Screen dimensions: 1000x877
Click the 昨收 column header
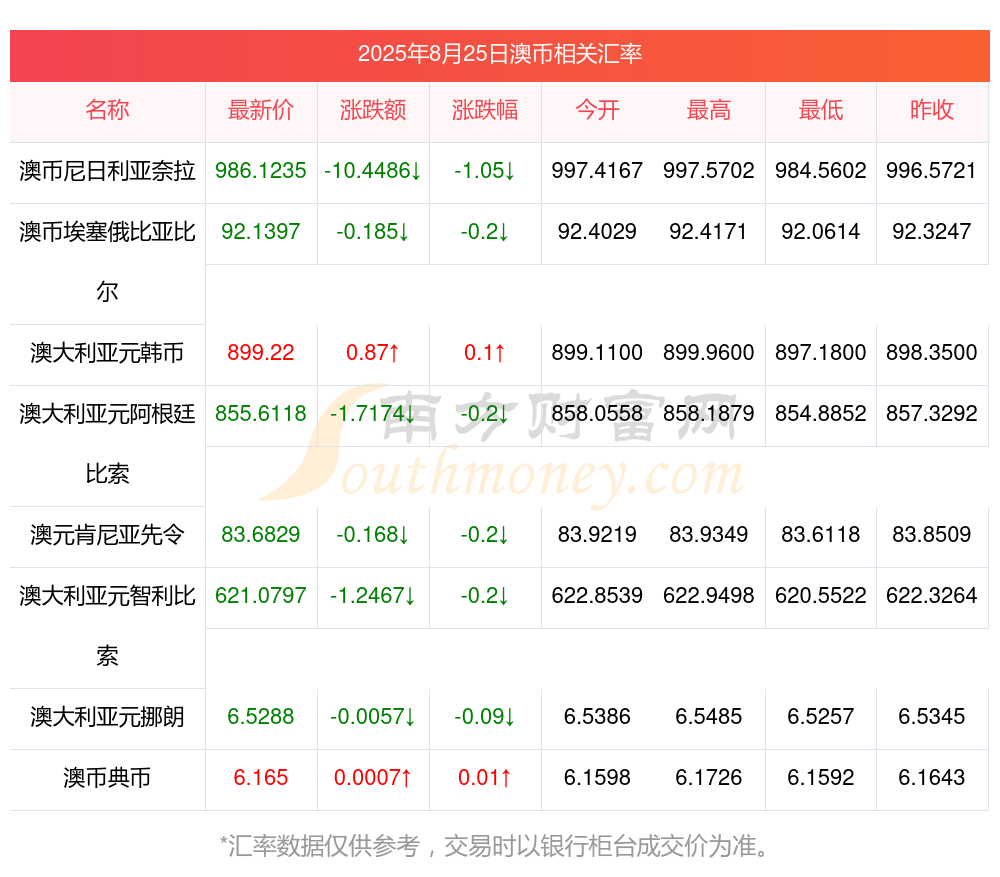pos(932,110)
